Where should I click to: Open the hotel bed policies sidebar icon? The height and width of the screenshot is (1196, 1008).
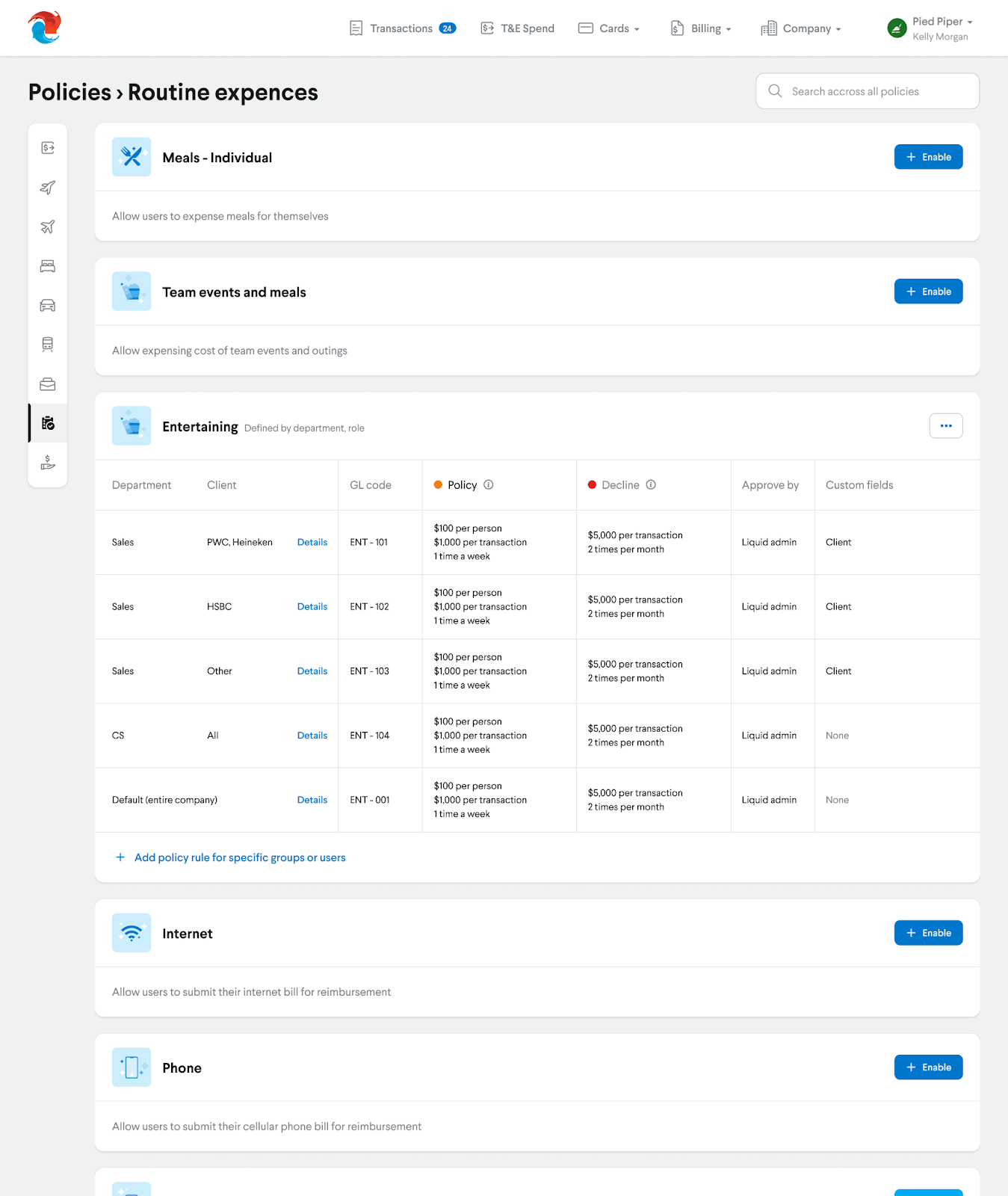click(x=48, y=266)
